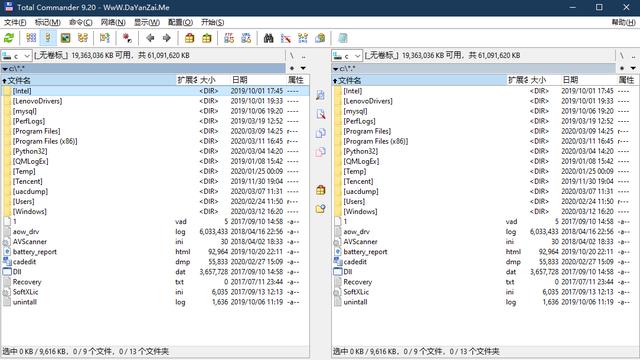Select unintall file in right panel
Image resolution: width=640 pixels, height=360 pixels.
pos(485,302)
